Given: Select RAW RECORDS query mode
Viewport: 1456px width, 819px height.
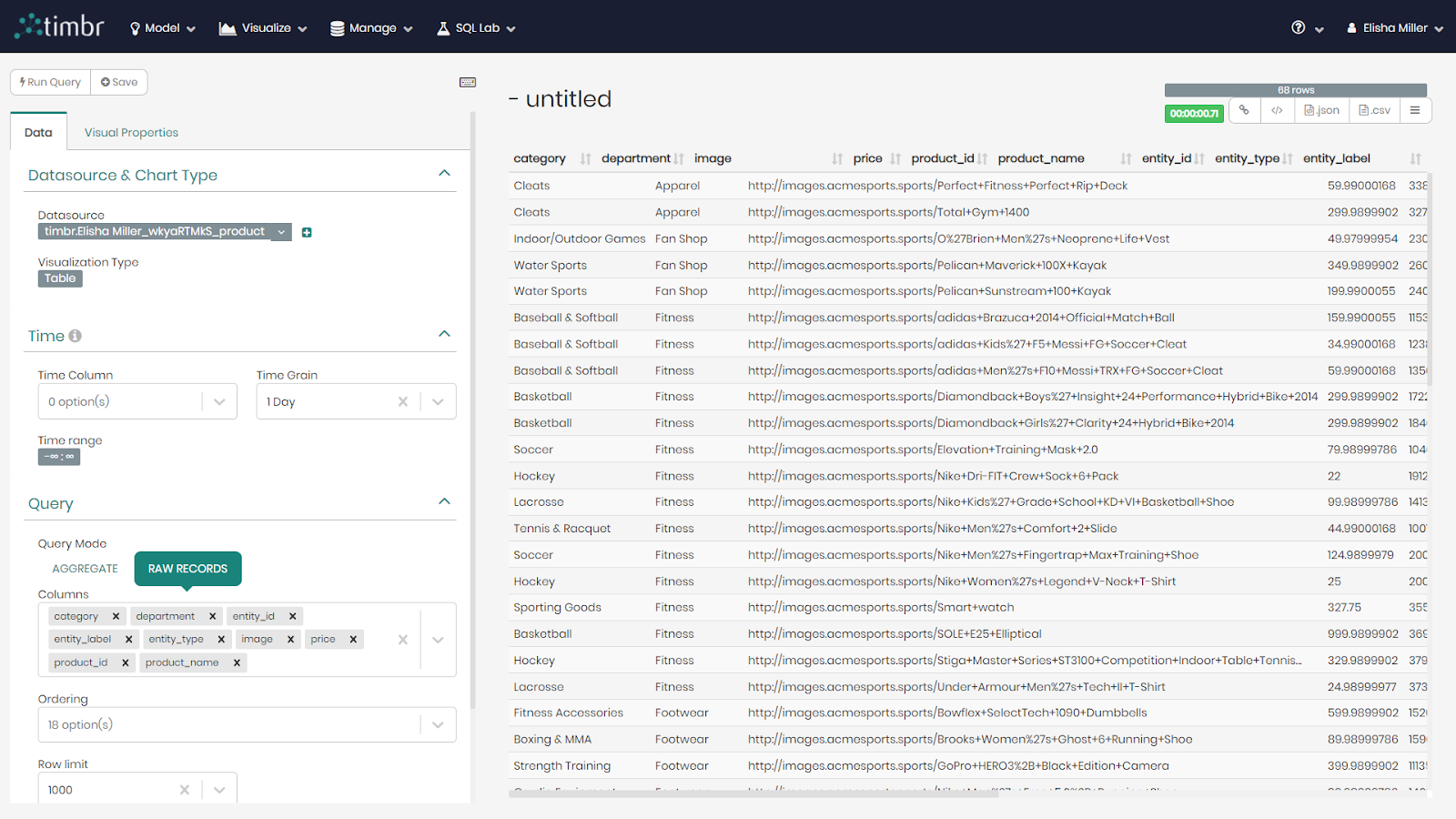Looking at the screenshot, I should click(187, 569).
